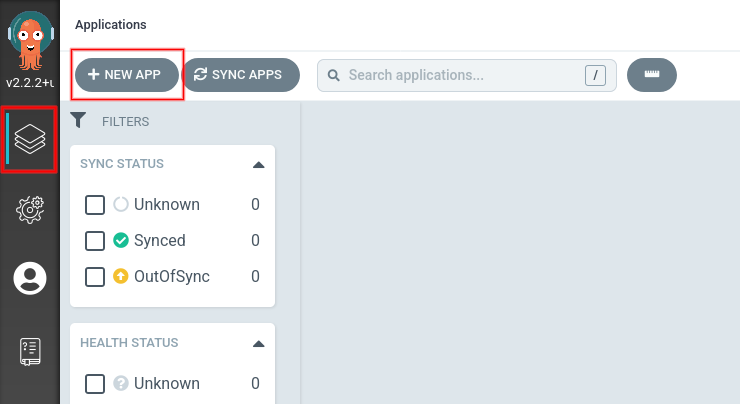740x404 pixels.
Task: Click the OutOfSync label text
Action: [x=172, y=277]
